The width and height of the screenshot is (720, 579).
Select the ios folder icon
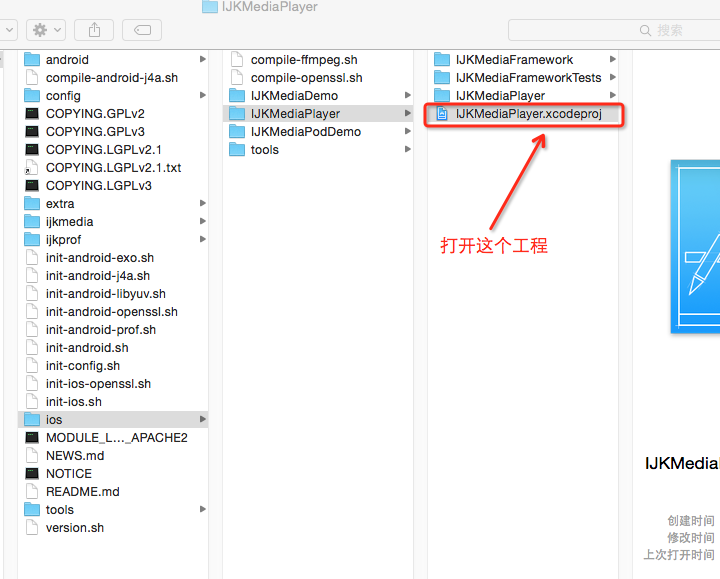pyautogui.click(x=32, y=419)
